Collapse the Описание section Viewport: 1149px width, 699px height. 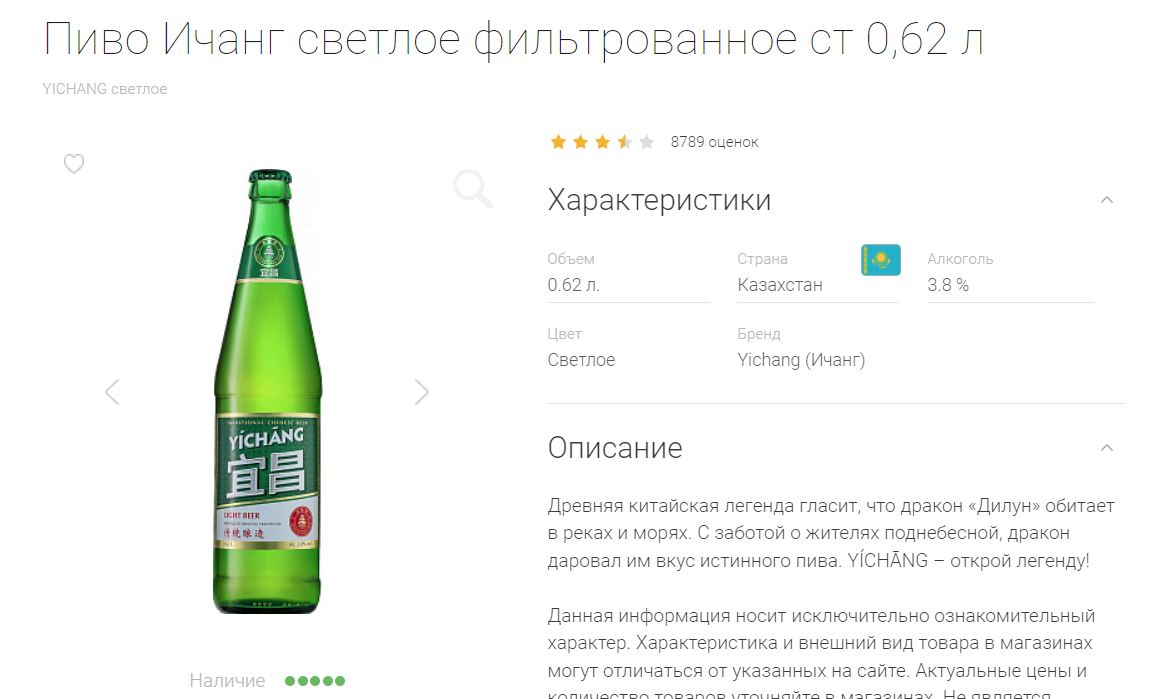click(1106, 448)
